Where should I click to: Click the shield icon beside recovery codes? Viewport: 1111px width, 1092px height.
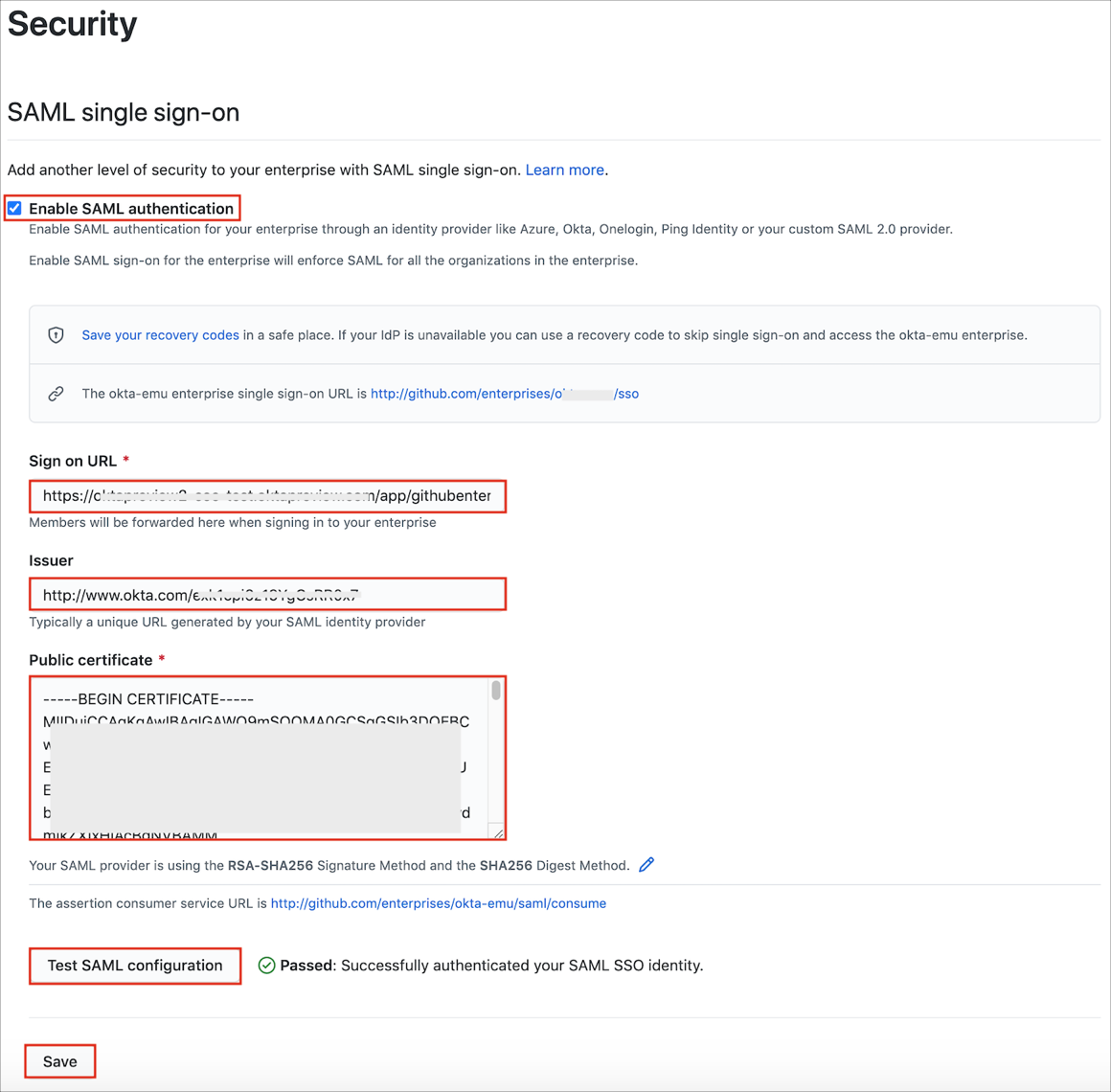tap(57, 335)
